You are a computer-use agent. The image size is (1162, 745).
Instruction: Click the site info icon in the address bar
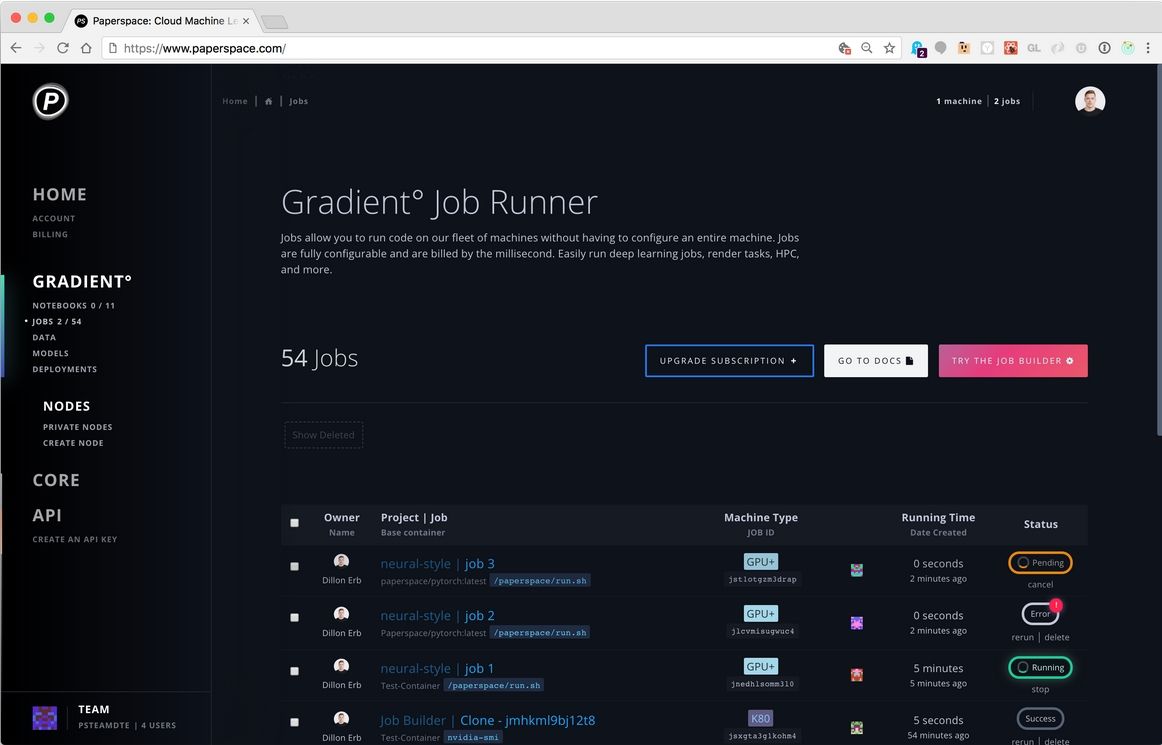point(113,48)
